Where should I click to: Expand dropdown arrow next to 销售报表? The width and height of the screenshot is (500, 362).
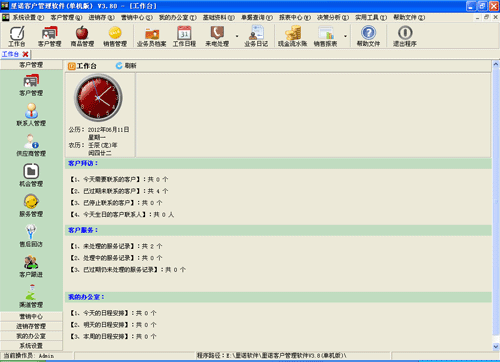[345, 36]
